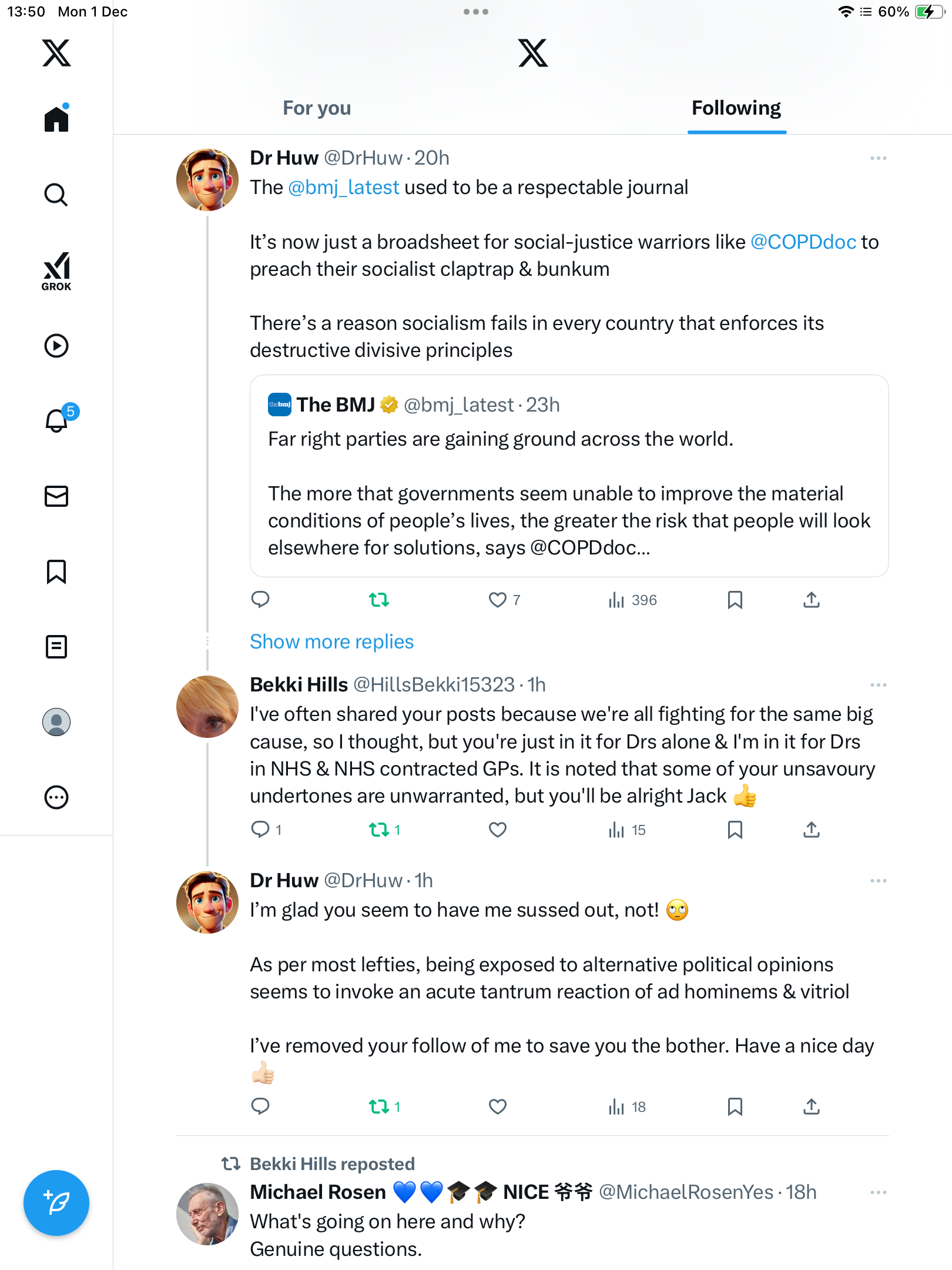The height and width of the screenshot is (1270, 952).
Task: Open the @COPDdoc mention link
Action: click(803, 242)
